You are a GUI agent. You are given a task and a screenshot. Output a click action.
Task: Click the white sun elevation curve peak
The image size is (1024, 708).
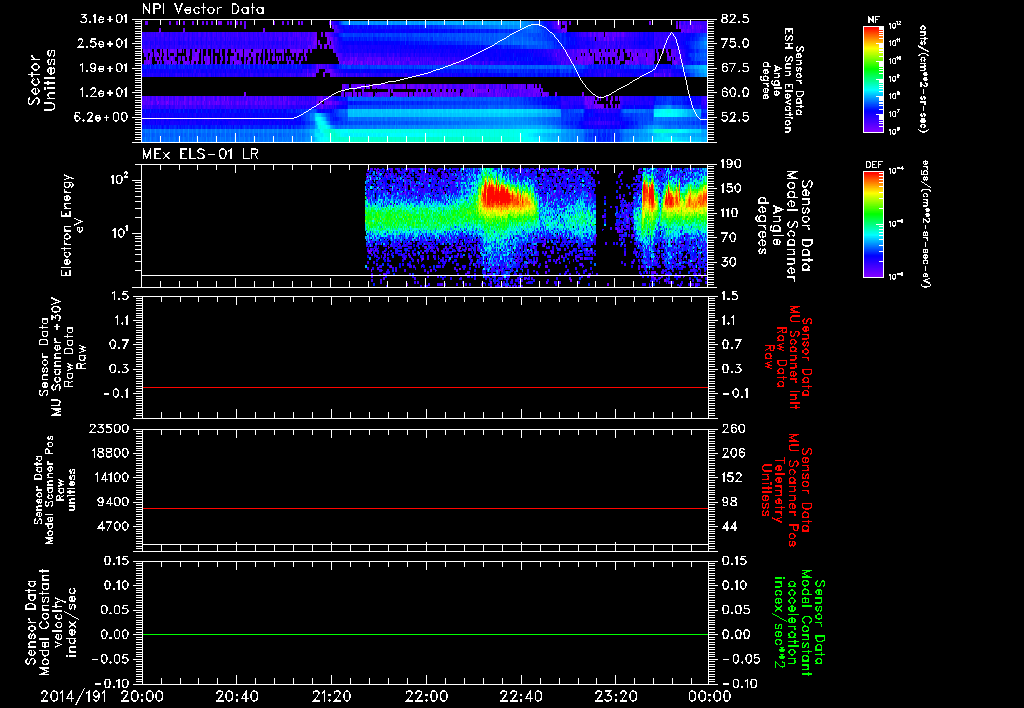coord(536,24)
